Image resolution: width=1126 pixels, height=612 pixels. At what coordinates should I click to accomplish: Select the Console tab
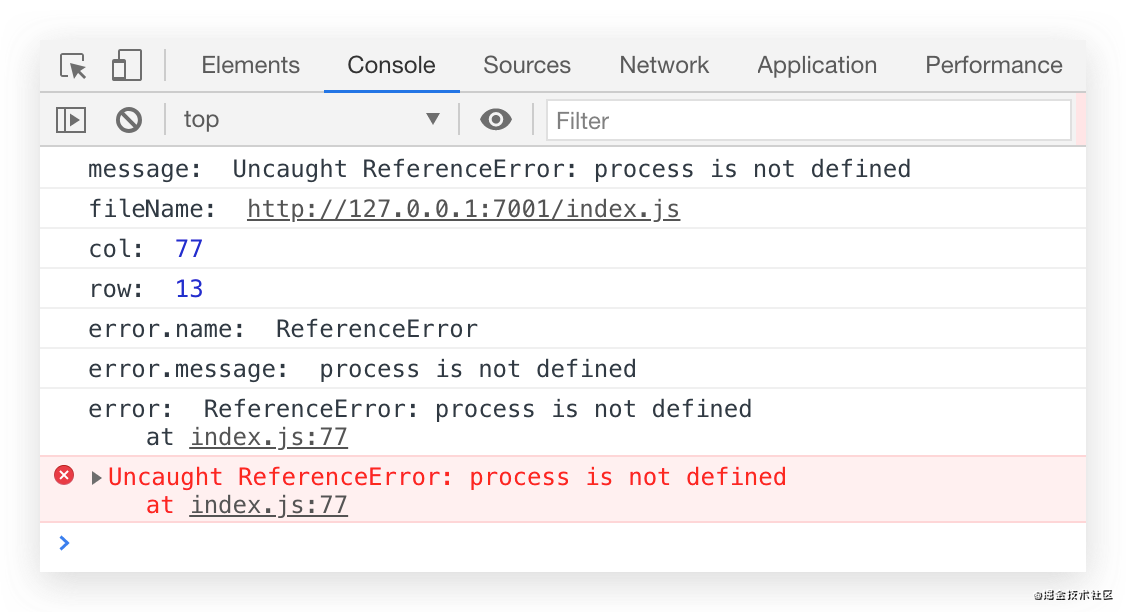(x=391, y=66)
